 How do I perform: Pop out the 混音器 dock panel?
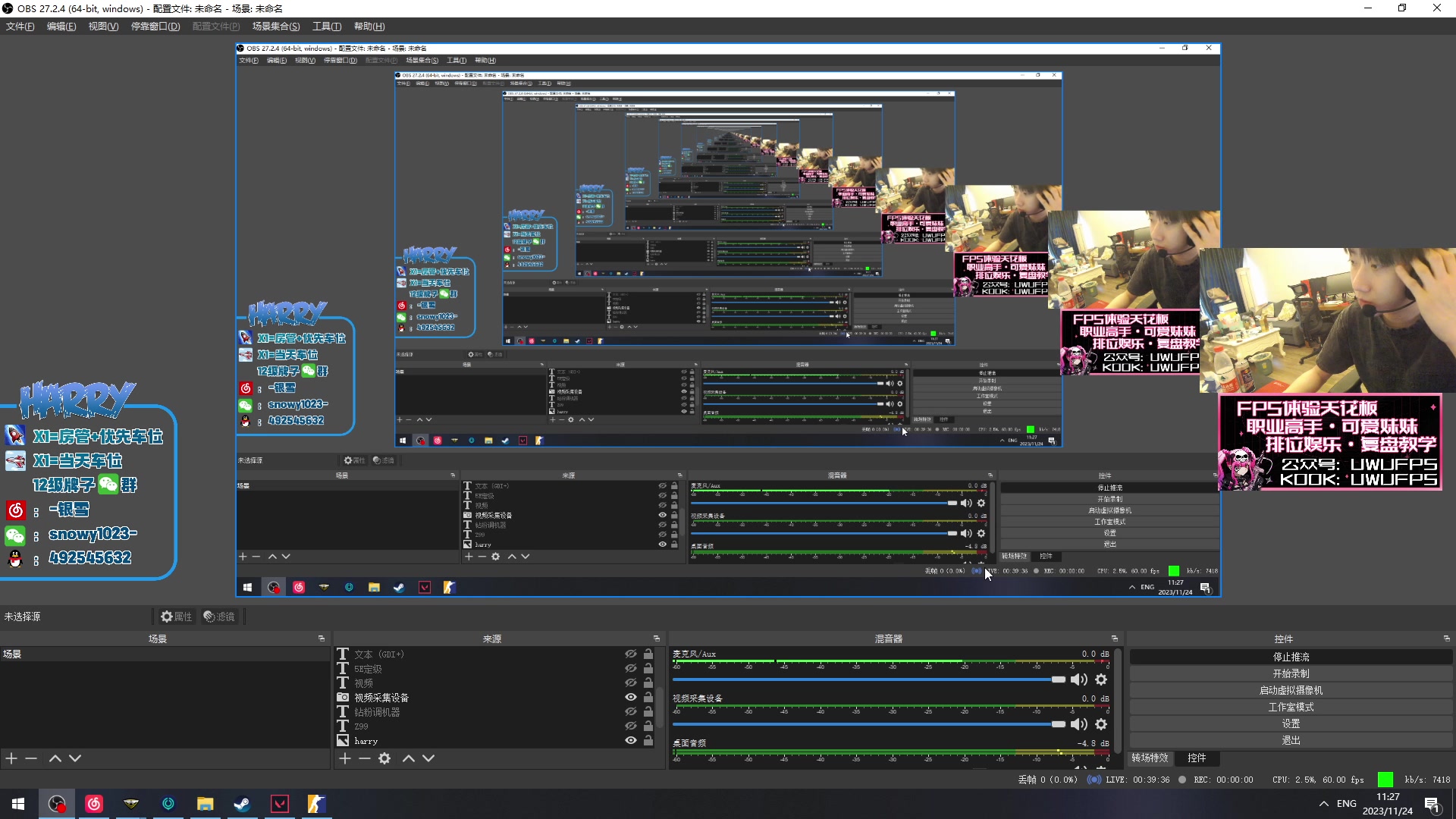pyautogui.click(x=1114, y=639)
